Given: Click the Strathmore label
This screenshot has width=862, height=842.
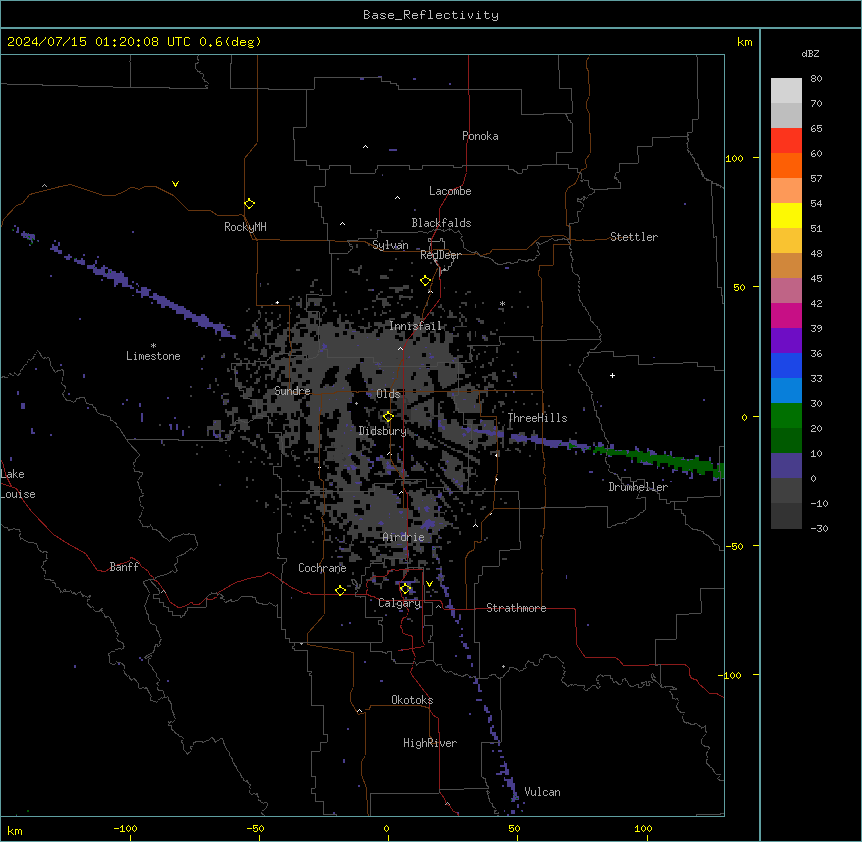Looking at the screenshot, I should point(516,608).
